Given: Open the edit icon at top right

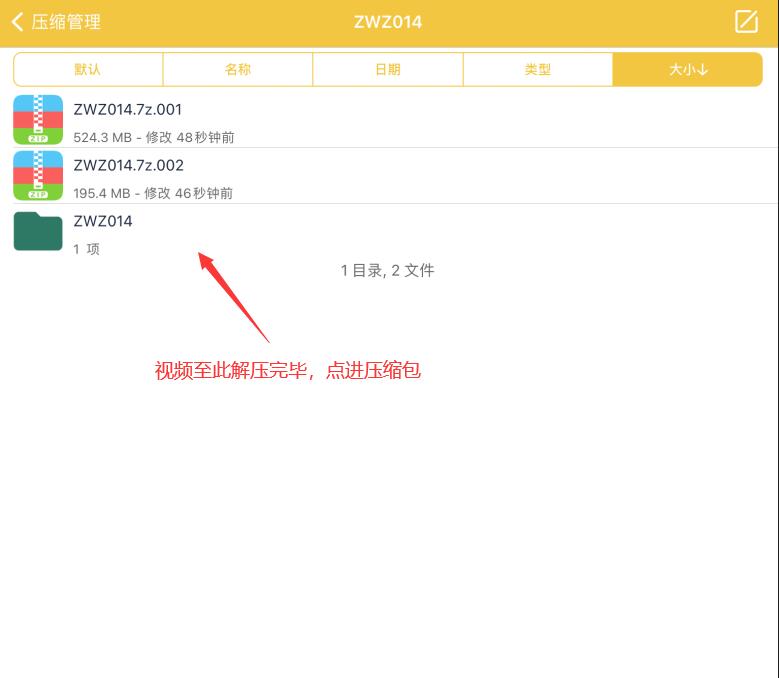Looking at the screenshot, I should click(x=746, y=22).
